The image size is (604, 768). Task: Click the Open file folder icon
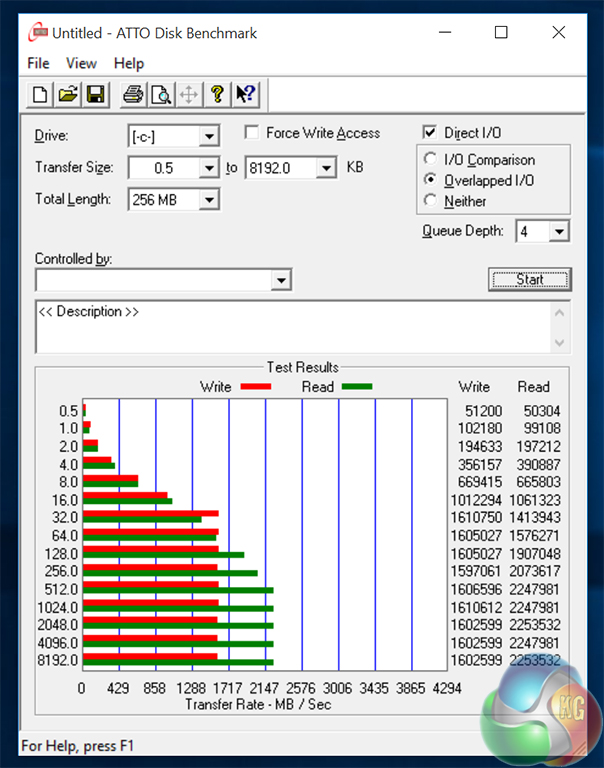pyautogui.click(x=68, y=94)
